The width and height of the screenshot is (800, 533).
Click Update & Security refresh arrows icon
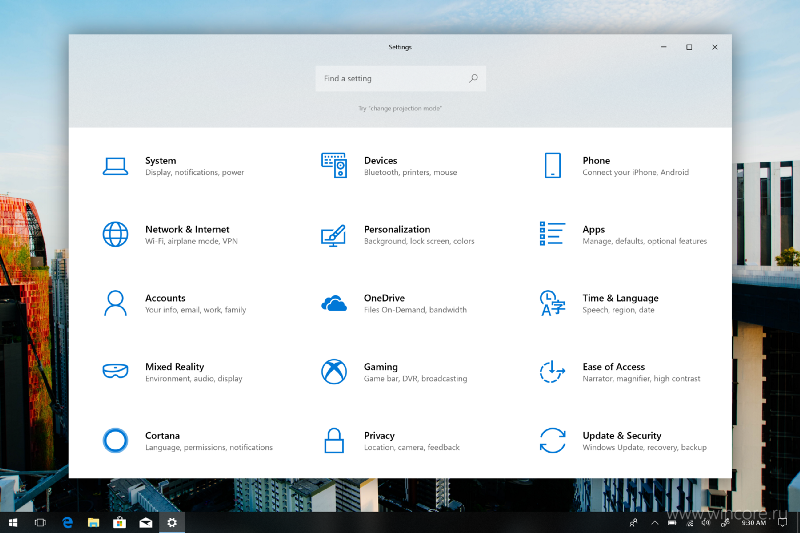552,440
